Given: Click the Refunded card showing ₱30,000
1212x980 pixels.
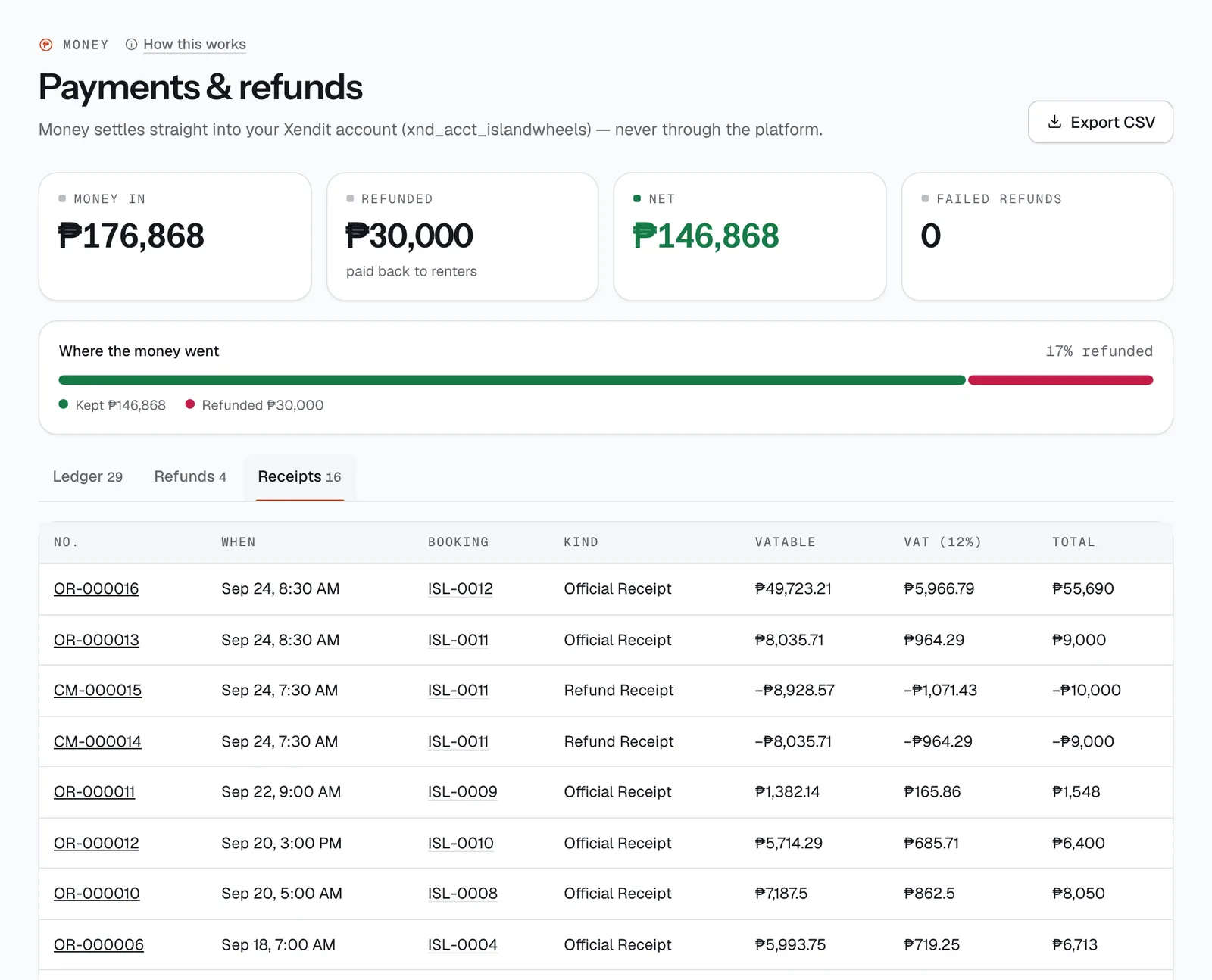Looking at the screenshot, I should click(462, 236).
